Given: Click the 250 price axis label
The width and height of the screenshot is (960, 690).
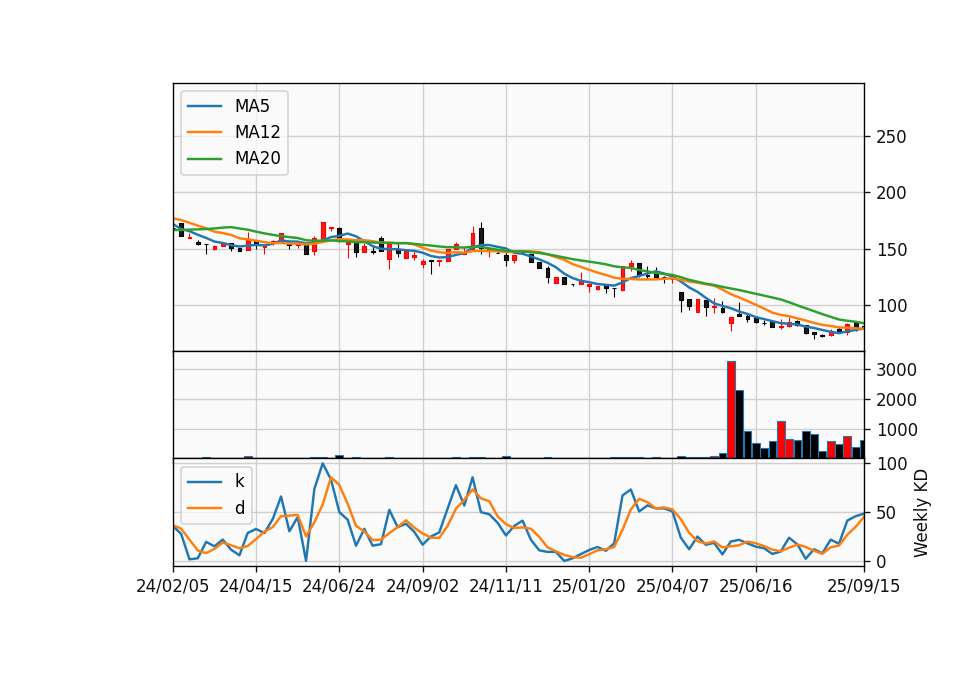Looking at the screenshot, I should [x=891, y=137].
